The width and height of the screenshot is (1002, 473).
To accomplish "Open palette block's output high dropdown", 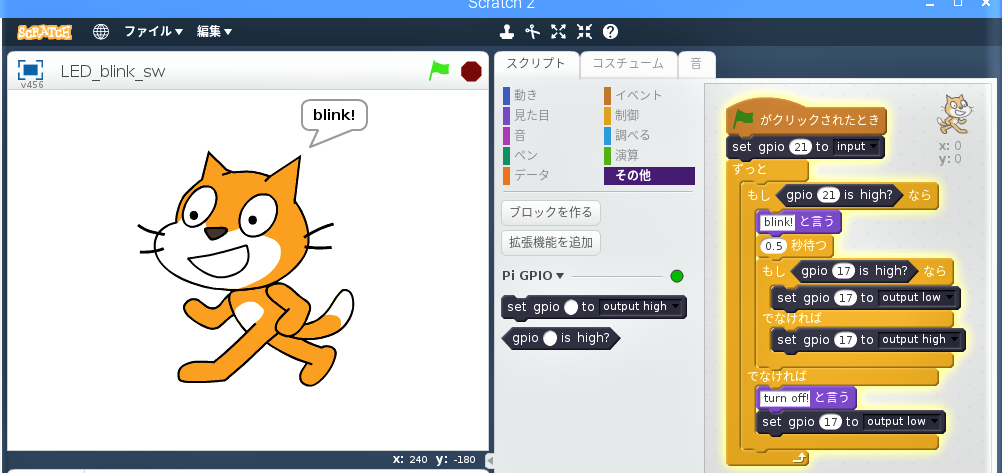I will point(641,307).
